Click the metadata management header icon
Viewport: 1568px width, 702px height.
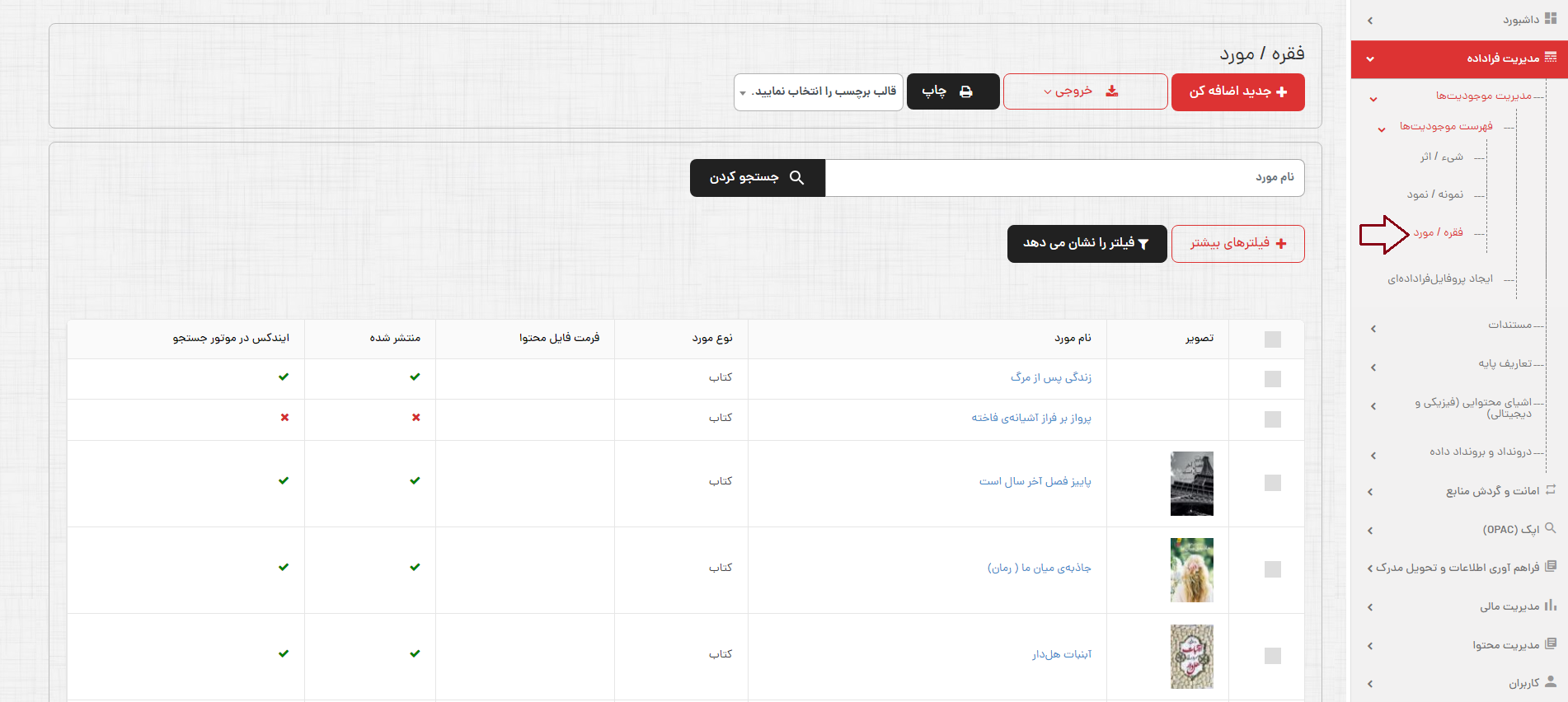point(1551,58)
